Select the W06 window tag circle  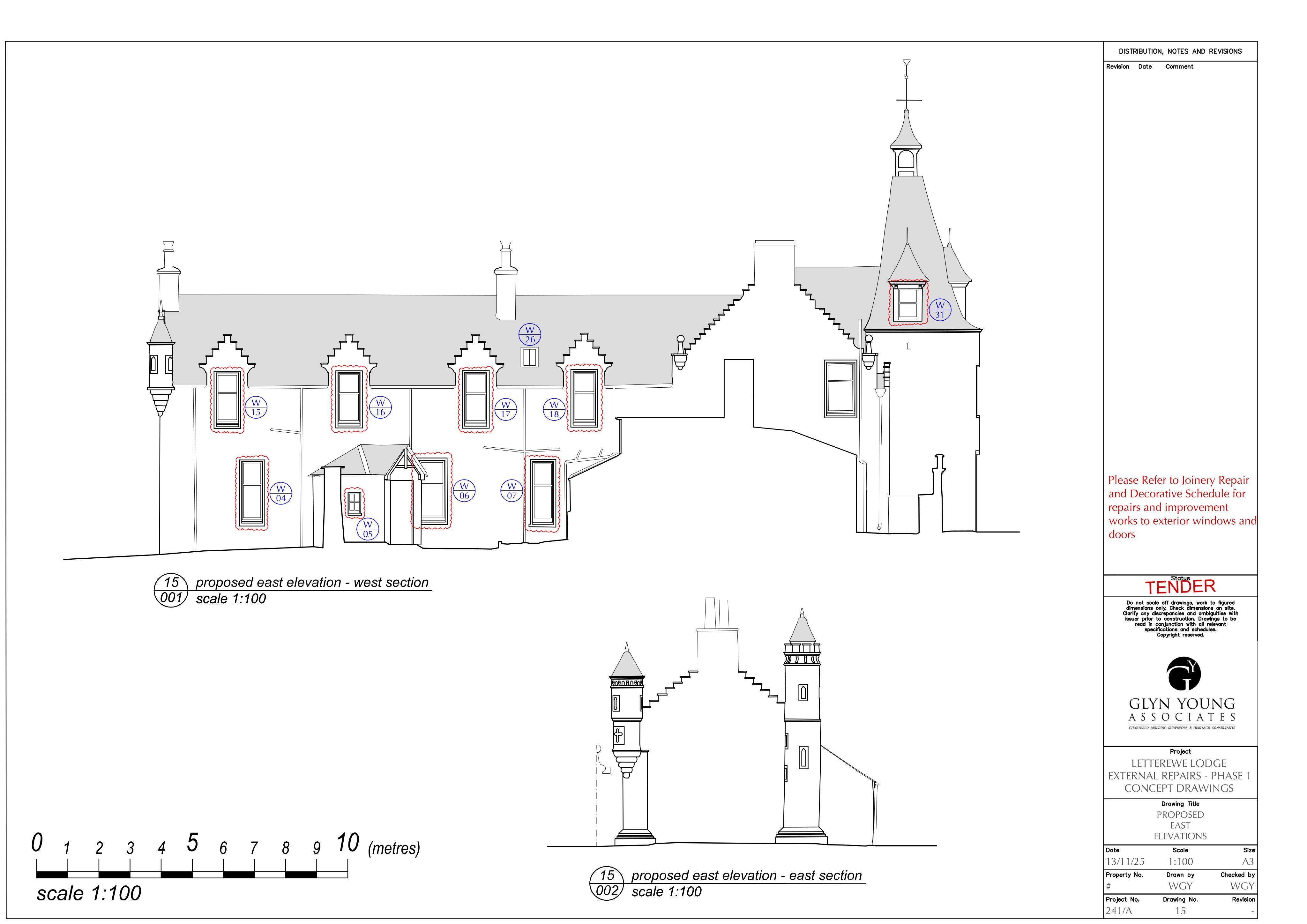click(465, 491)
